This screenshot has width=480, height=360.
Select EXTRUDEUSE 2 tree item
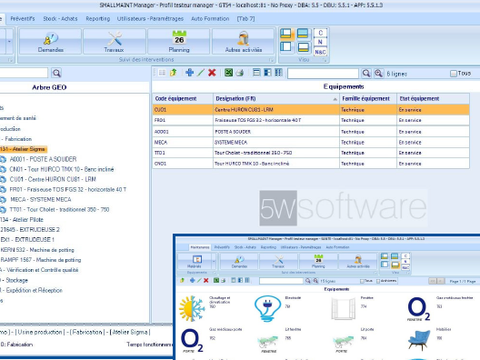pyautogui.click(x=30, y=229)
